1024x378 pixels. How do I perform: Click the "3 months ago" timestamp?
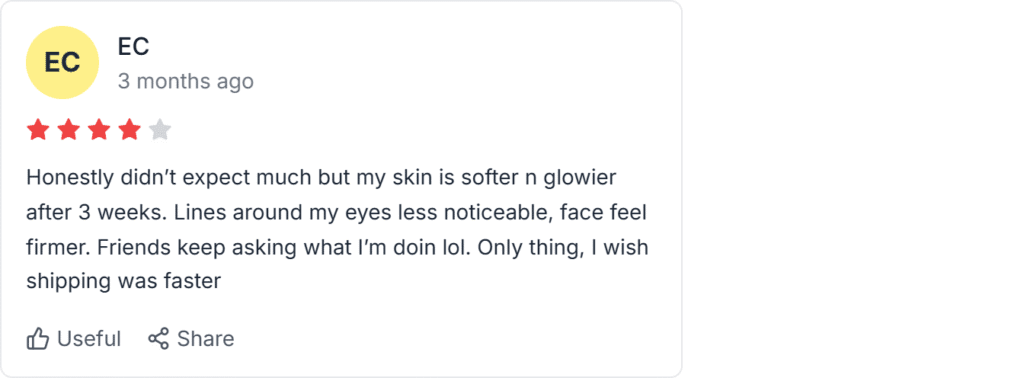click(185, 82)
